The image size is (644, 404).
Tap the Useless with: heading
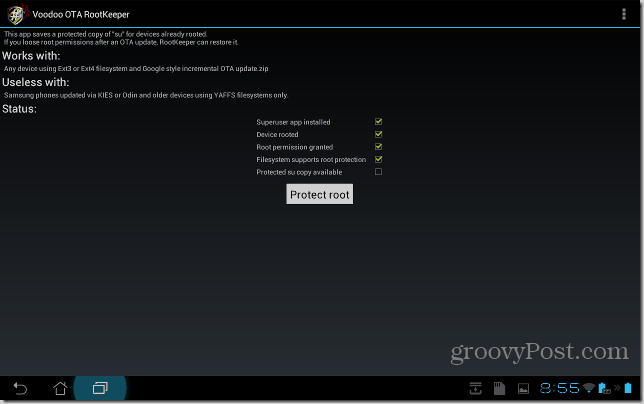(x=36, y=82)
